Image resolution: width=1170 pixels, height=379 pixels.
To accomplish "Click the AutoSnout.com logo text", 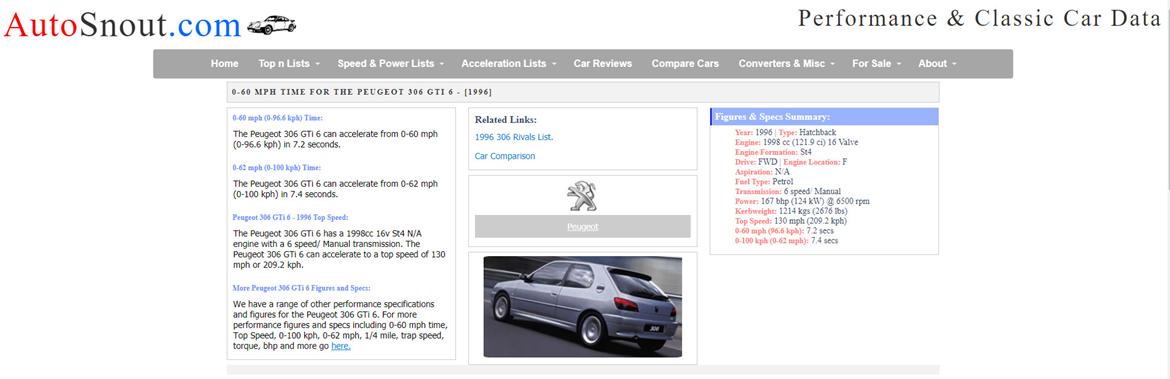I will (x=122, y=25).
